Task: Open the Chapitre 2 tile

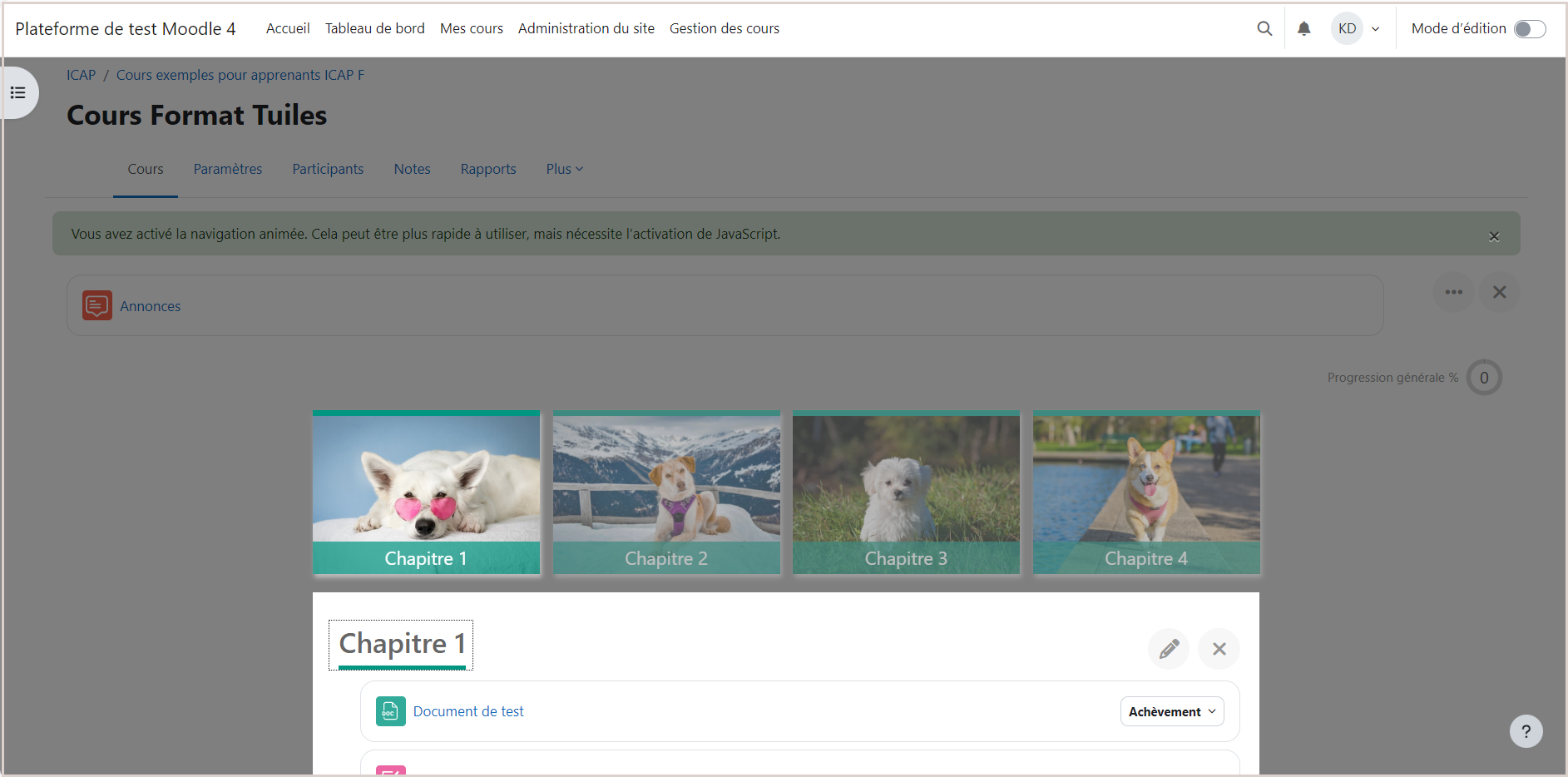Action: tap(666, 492)
